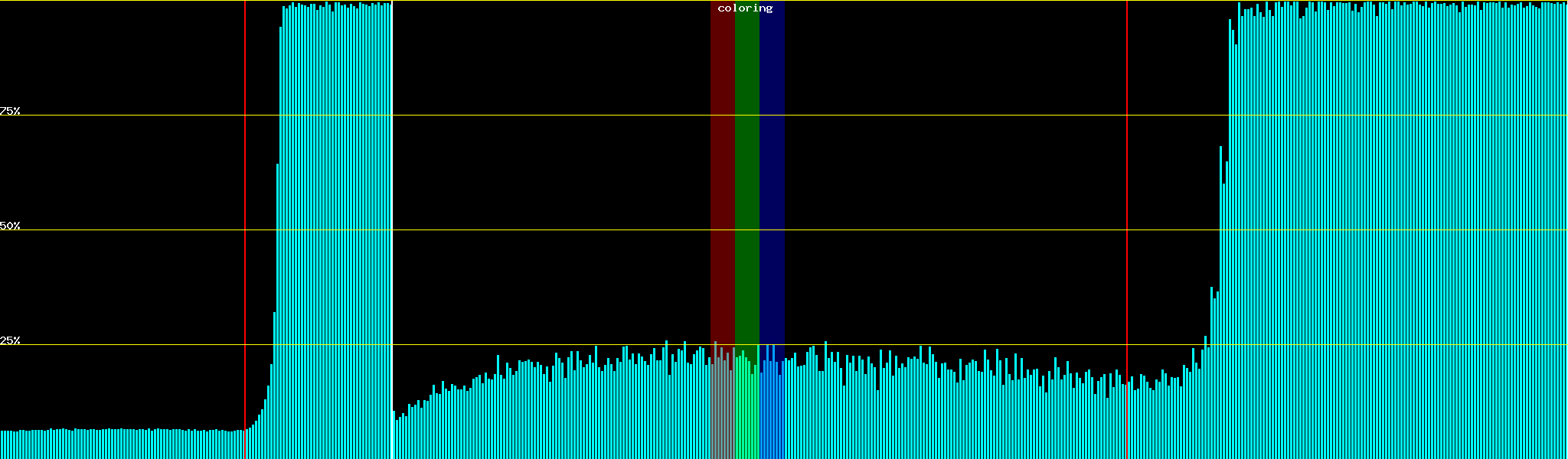Click the 75% axis label
This screenshot has height=459, width=1568.
click(x=10, y=111)
